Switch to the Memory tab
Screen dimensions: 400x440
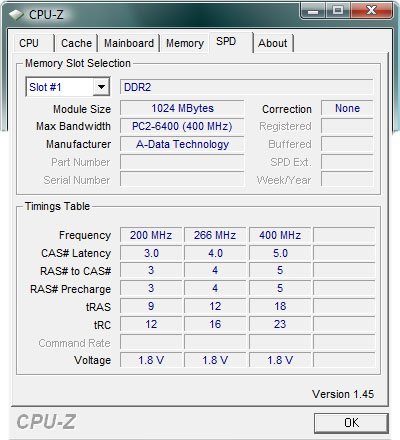pos(185,43)
